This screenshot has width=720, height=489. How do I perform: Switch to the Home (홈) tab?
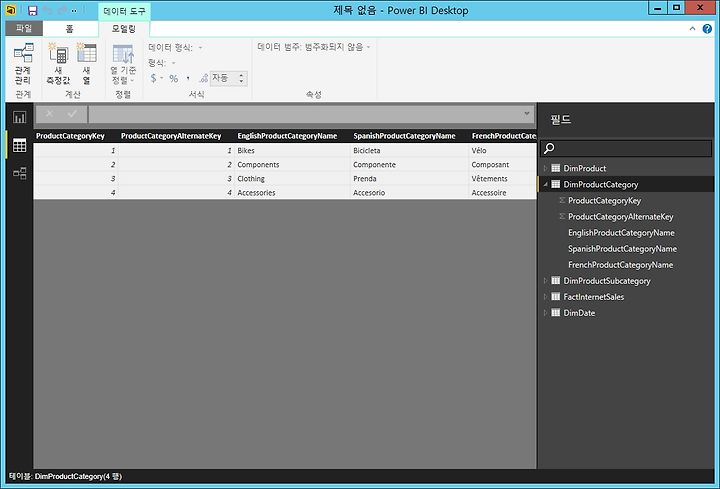(x=69, y=29)
